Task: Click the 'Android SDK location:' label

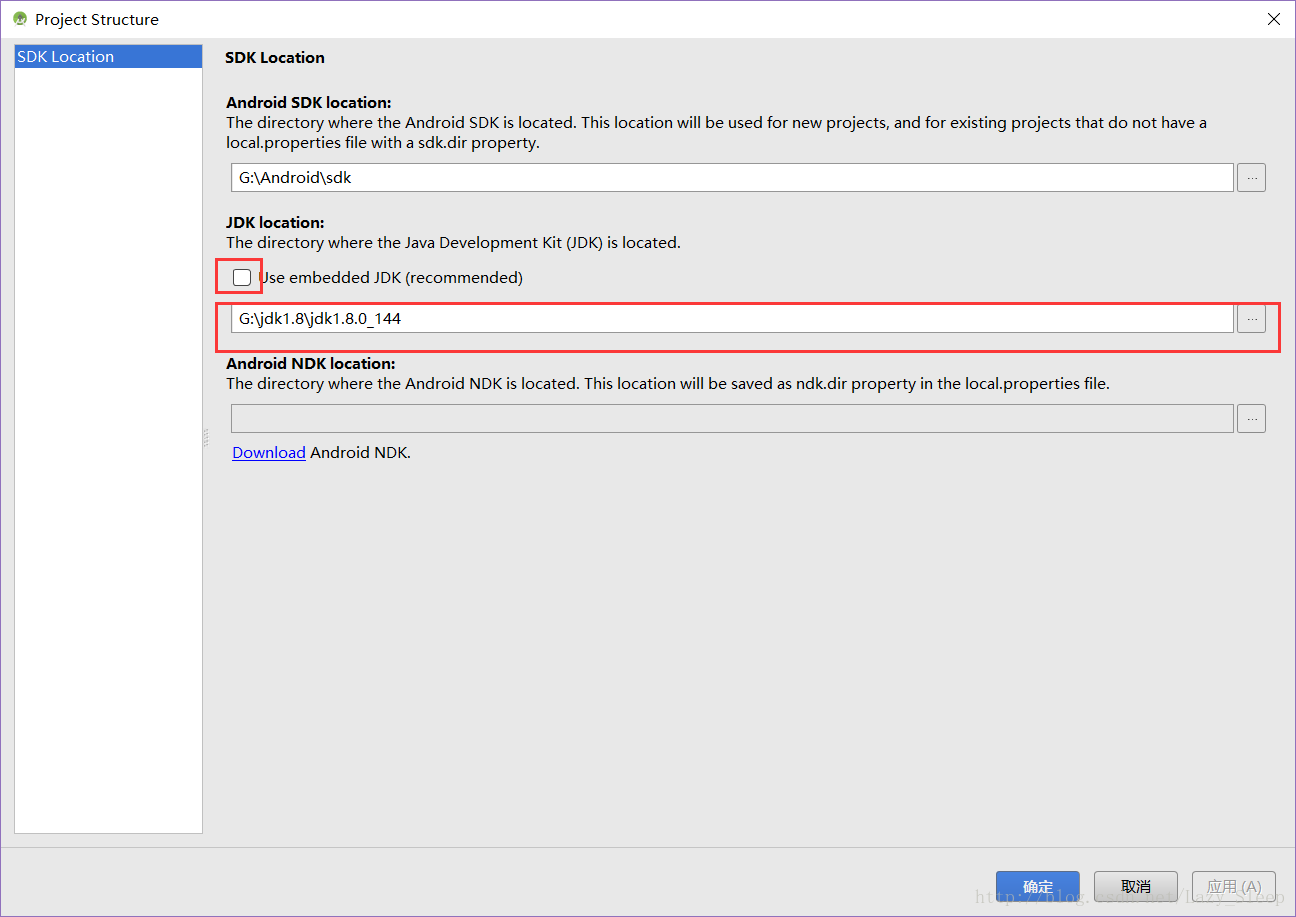Action: click(x=309, y=102)
